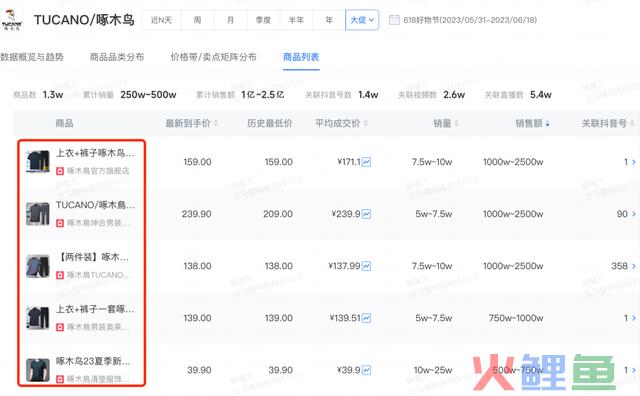The image size is (640, 396).
Task: Select the 周 time range
Action: 198,20
